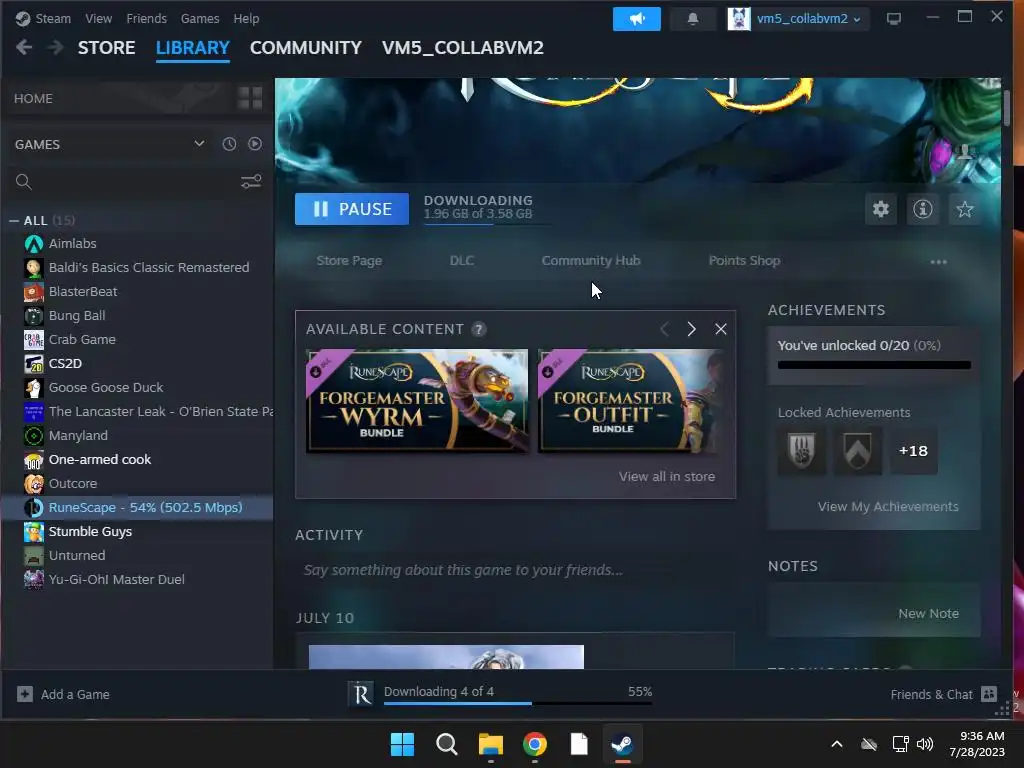This screenshot has width=1024, height=768.
Task: Open Friends & Chat icon
Action: tap(989, 694)
